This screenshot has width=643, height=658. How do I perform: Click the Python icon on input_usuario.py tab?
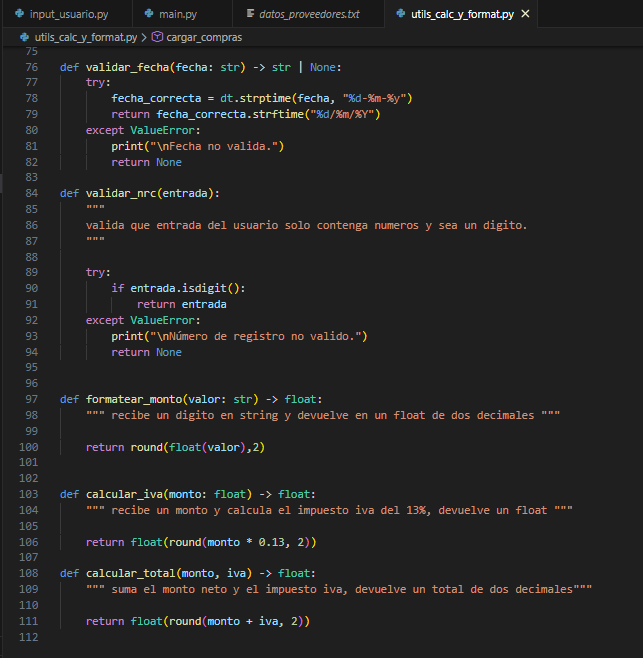(19, 14)
